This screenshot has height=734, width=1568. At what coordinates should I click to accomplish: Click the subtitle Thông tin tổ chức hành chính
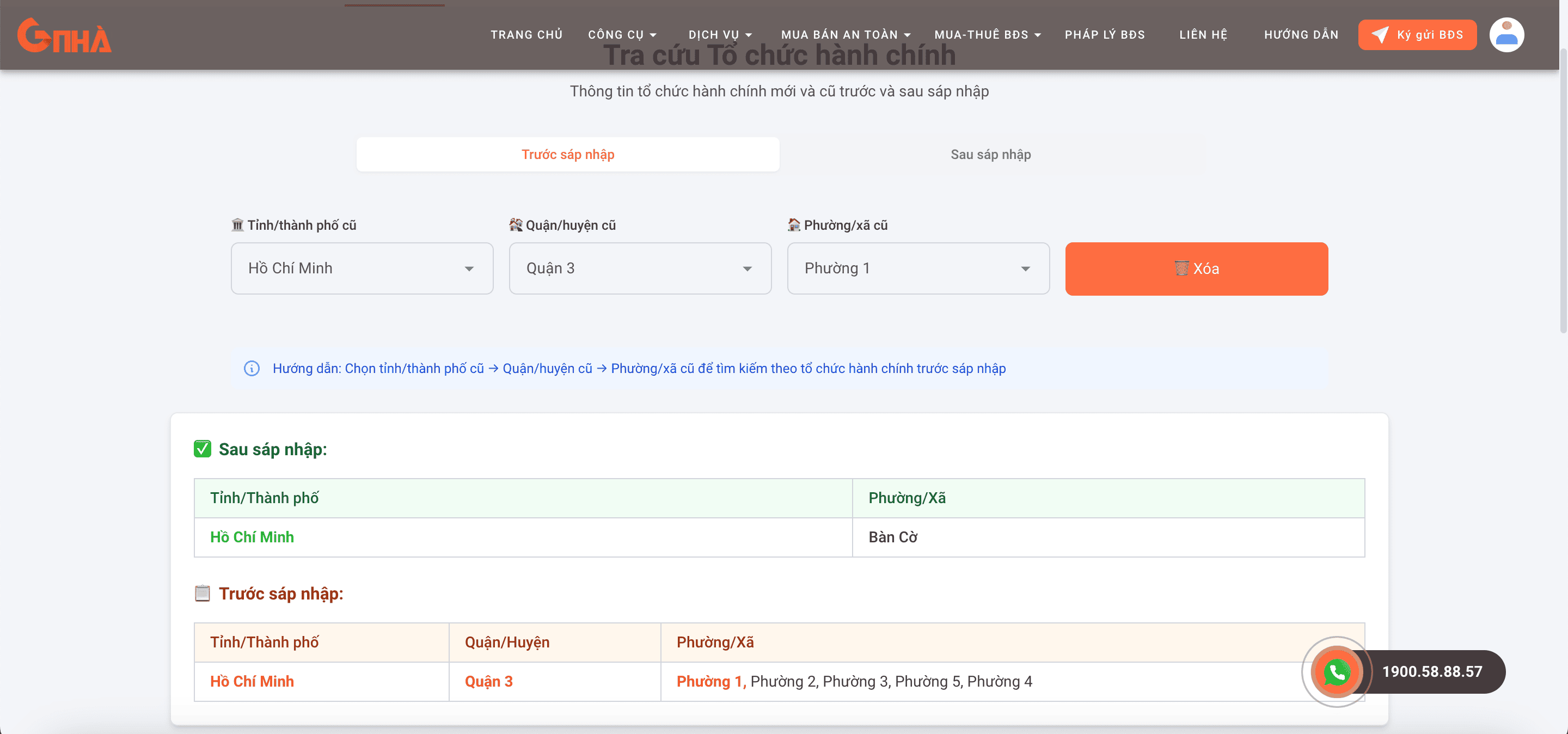(779, 91)
